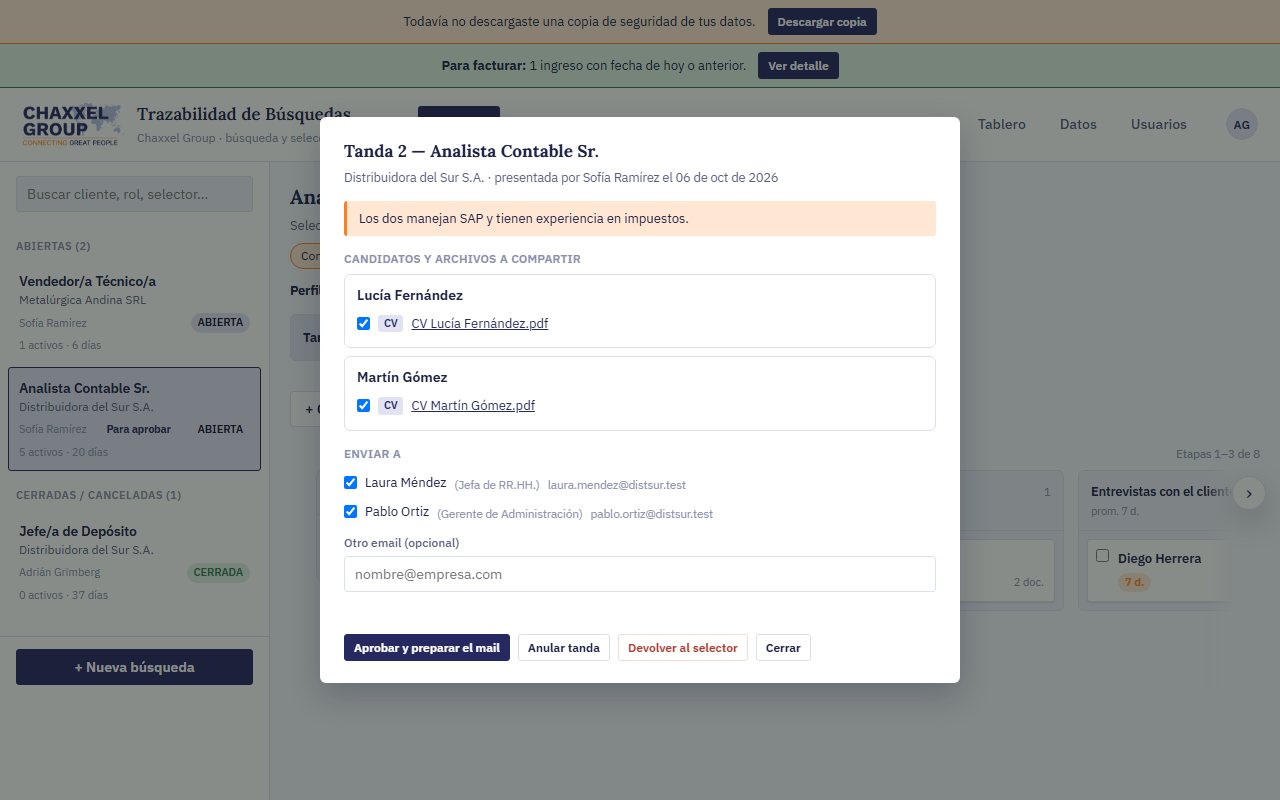Uncheck Lucía Fernández's CV file checkbox
This screenshot has height=800, width=1280.
[x=364, y=323]
